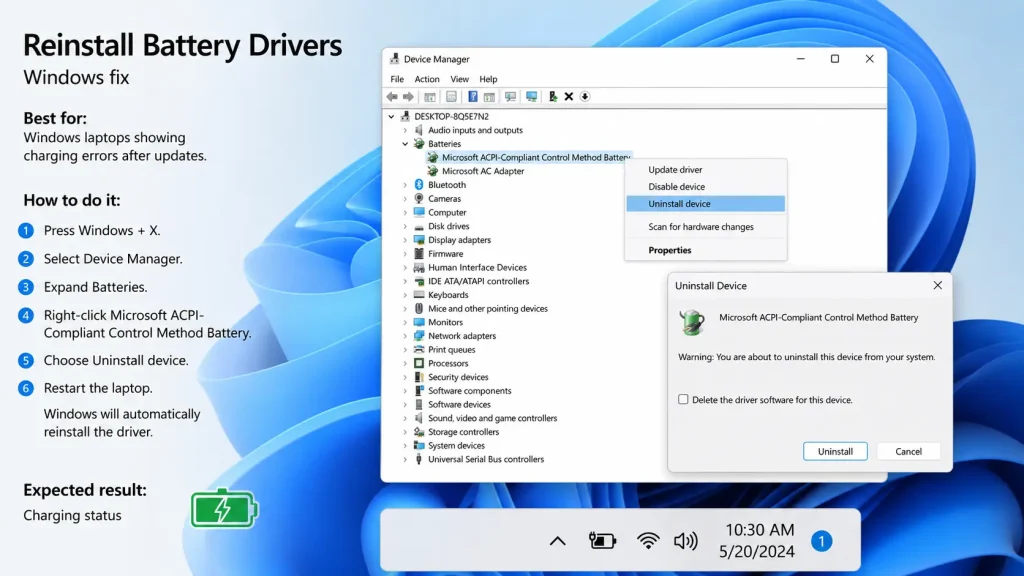This screenshot has height=576, width=1024.
Task: Expand Human Interface Devices
Action: pos(405,267)
